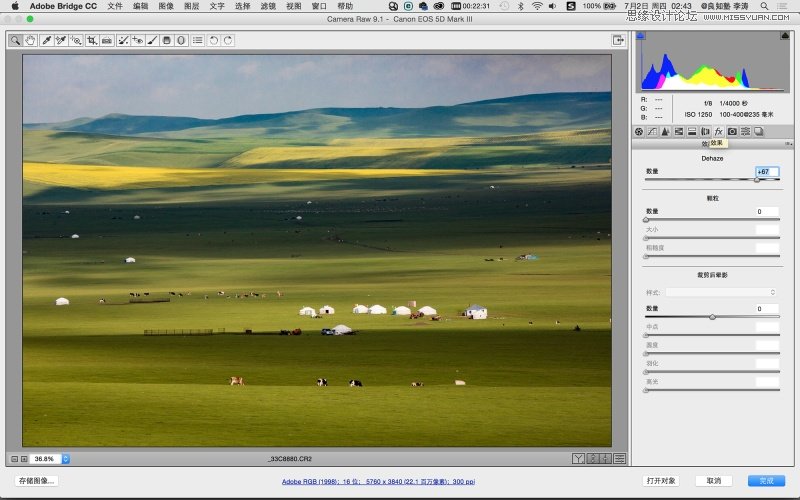Select the Hand tool
The height and width of the screenshot is (500, 800).
click(30, 40)
